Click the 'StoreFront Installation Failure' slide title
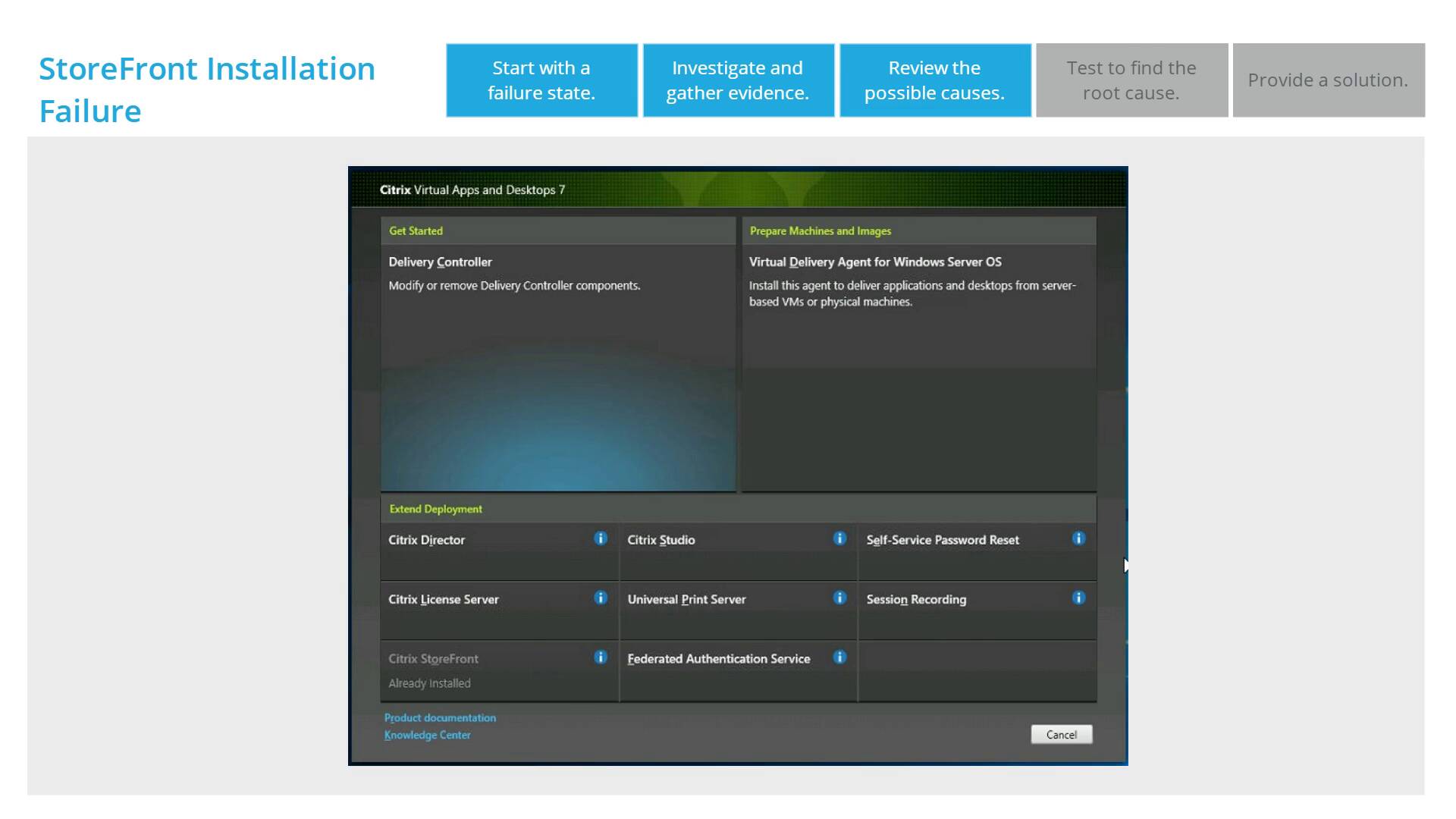 (207, 89)
